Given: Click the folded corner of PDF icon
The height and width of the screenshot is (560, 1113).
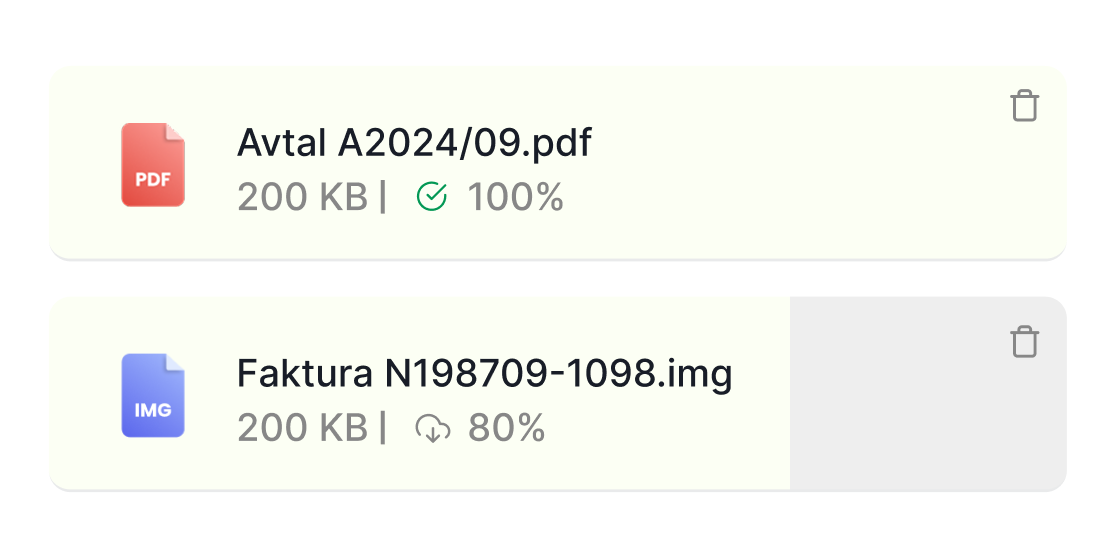Looking at the screenshot, I should click(176, 132).
